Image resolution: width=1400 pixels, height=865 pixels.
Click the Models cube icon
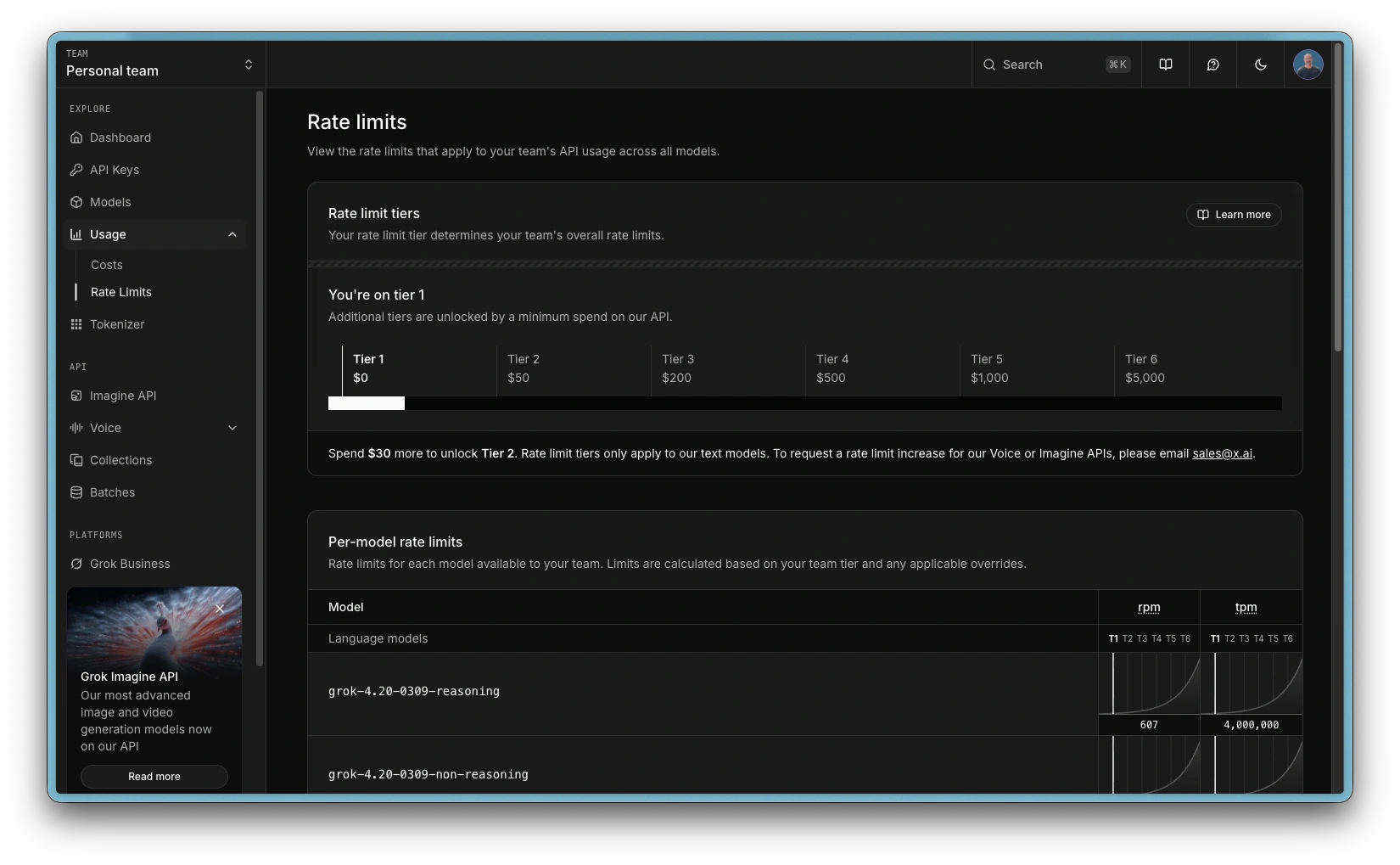[x=76, y=202]
